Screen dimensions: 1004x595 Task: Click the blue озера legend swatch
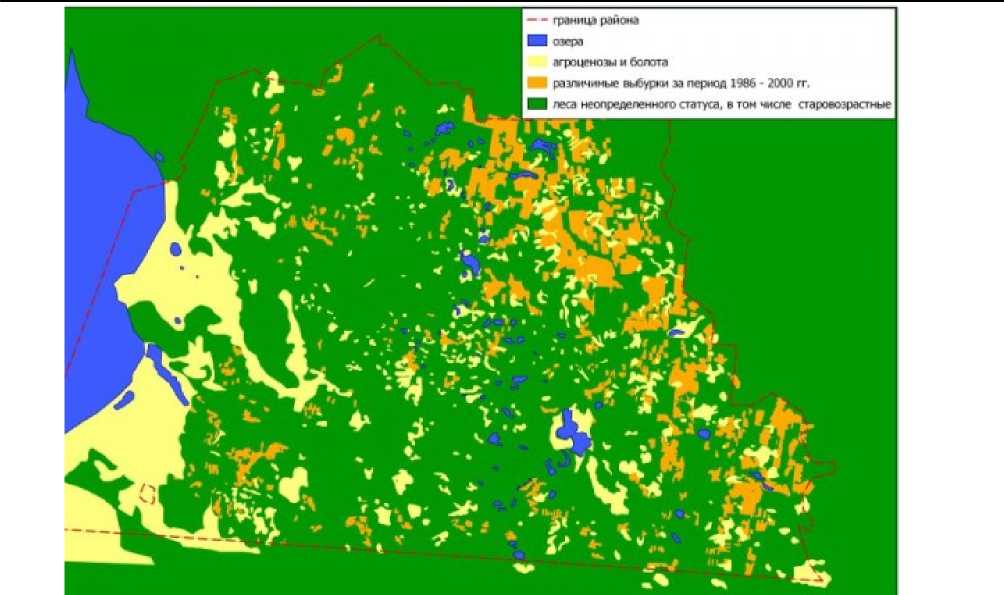538,41
